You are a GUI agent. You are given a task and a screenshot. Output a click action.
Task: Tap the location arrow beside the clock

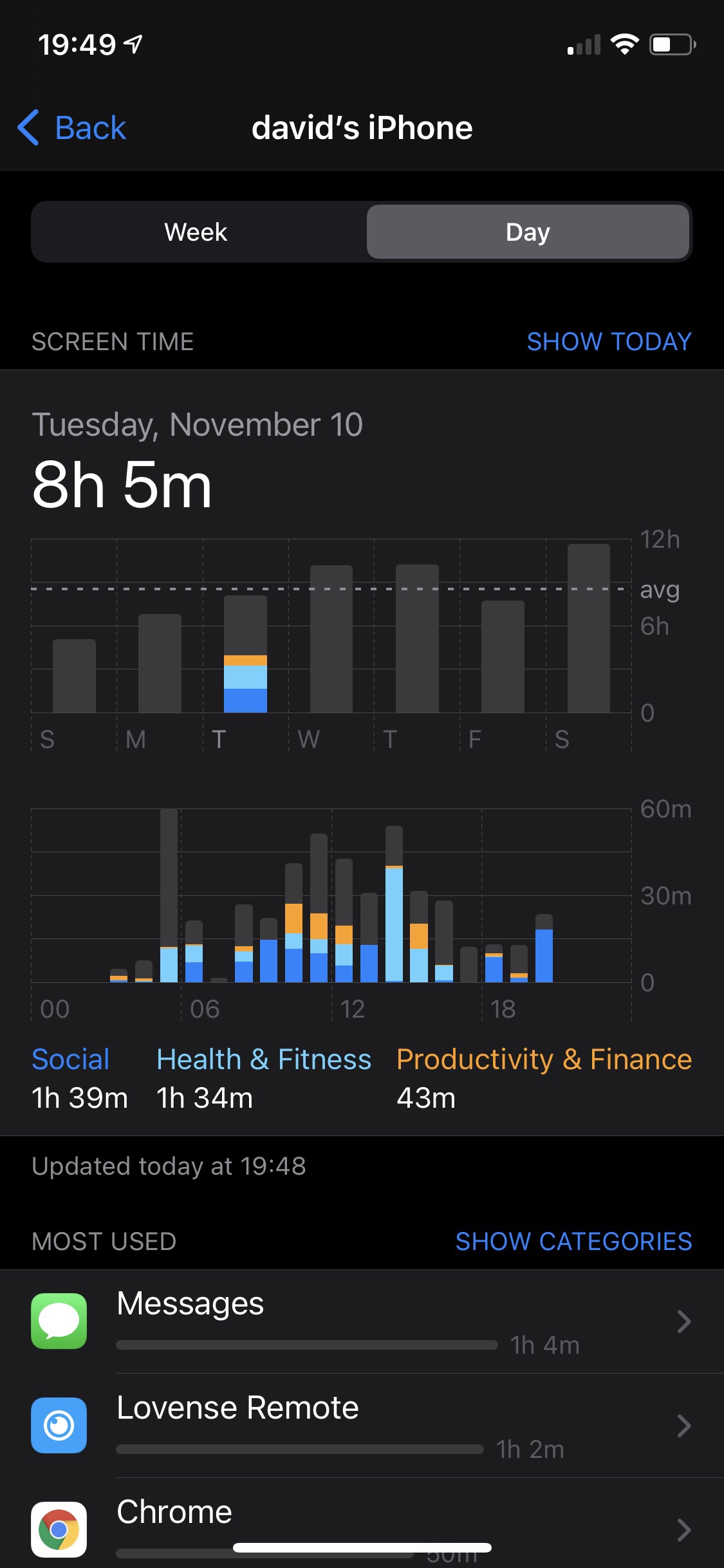pyautogui.click(x=133, y=44)
